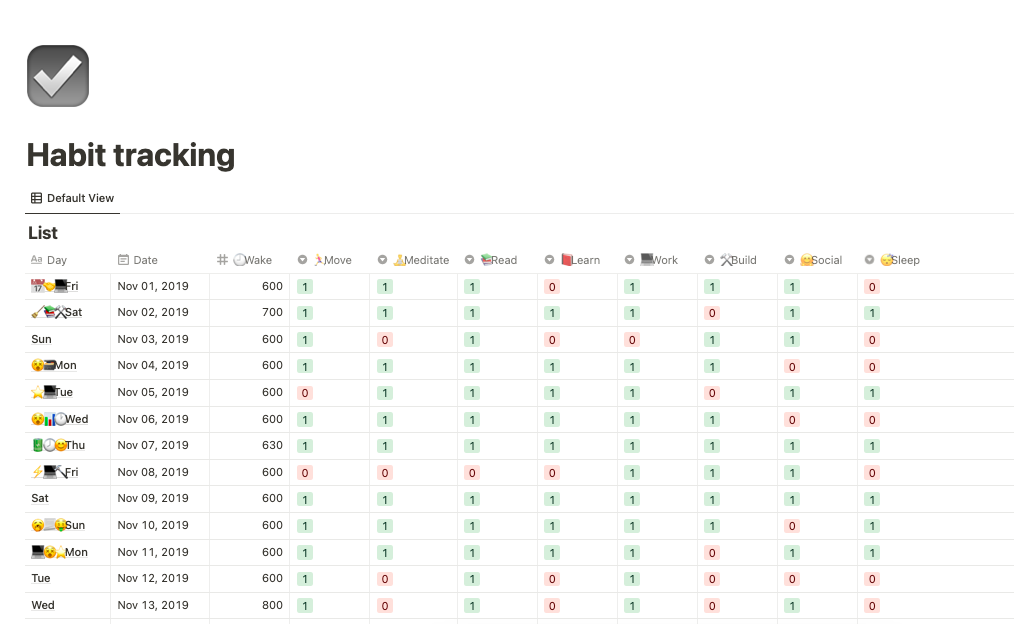
Task: Click the text icon in Day header
Action: coord(37,260)
